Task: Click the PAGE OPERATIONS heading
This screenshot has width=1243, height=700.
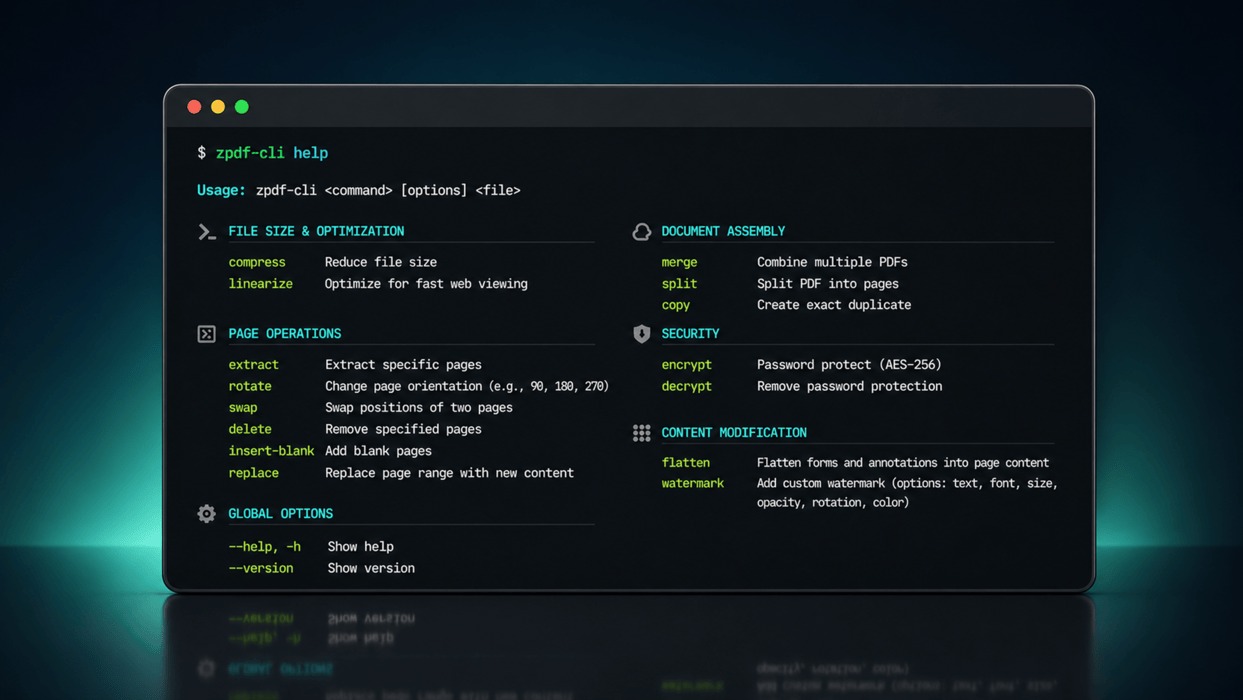Action: [x=285, y=334]
